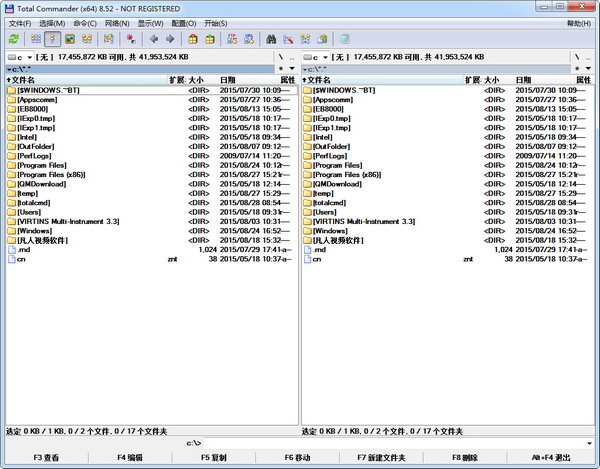Open left panel favorites star button
Image resolution: width=600 pixels, height=469 pixels.
[x=281, y=68]
